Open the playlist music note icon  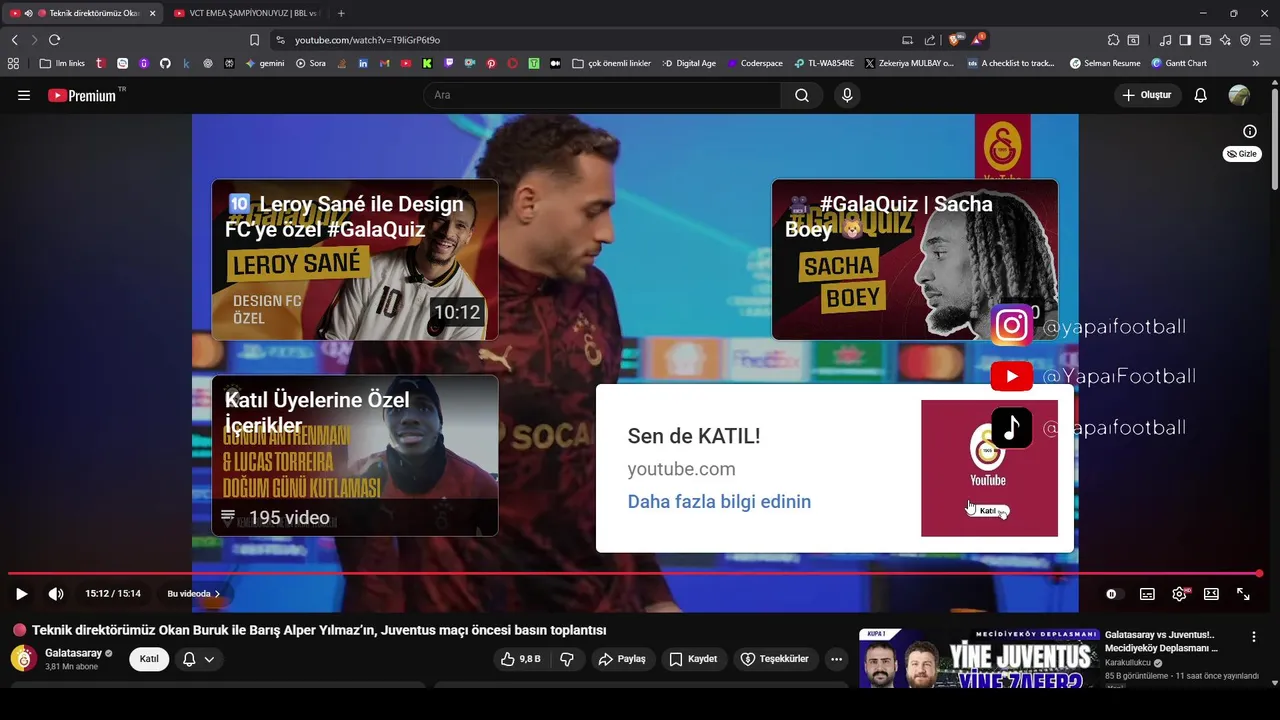[1165, 40]
